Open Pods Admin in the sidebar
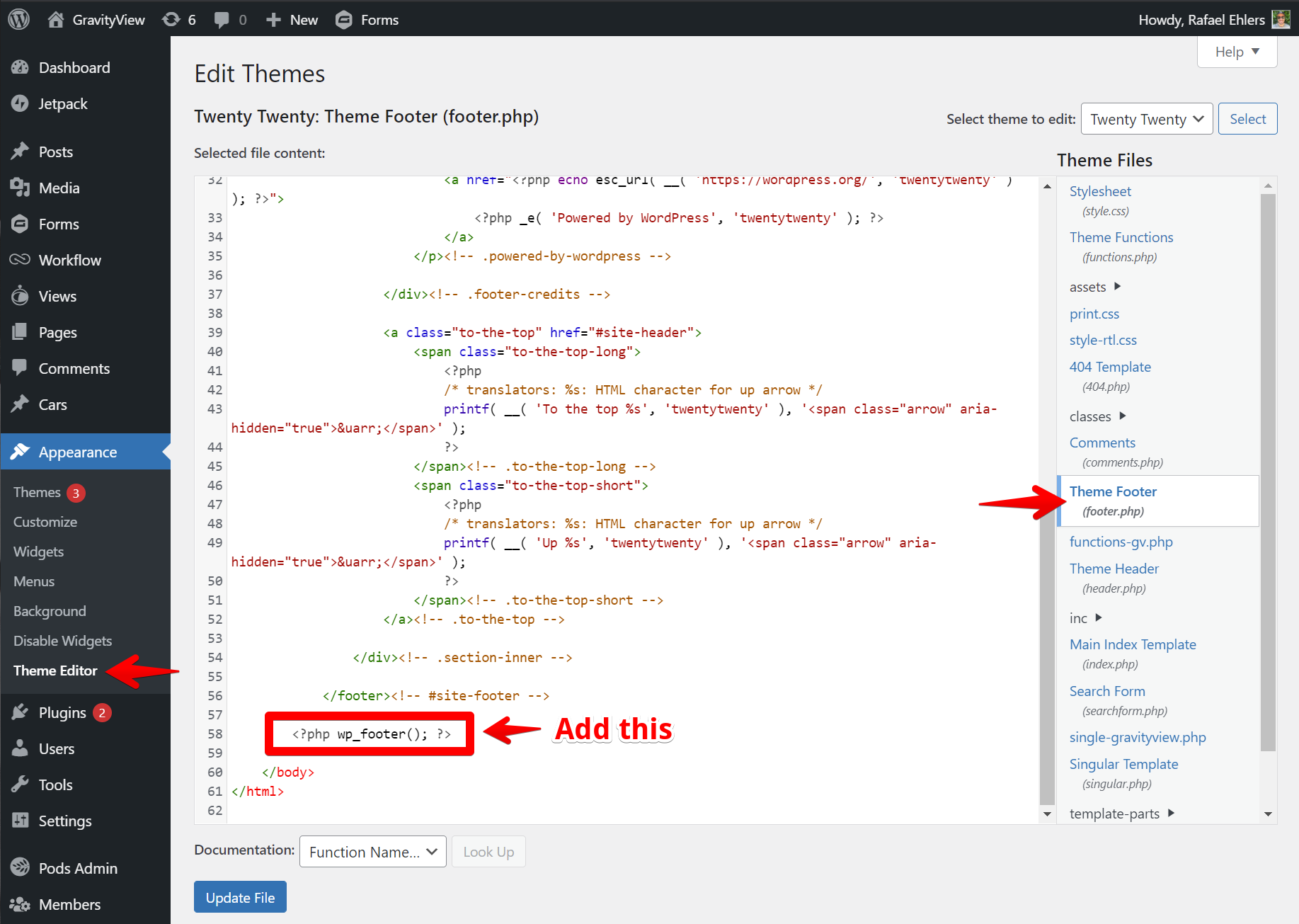The height and width of the screenshot is (924, 1299). click(x=78, y=868)
